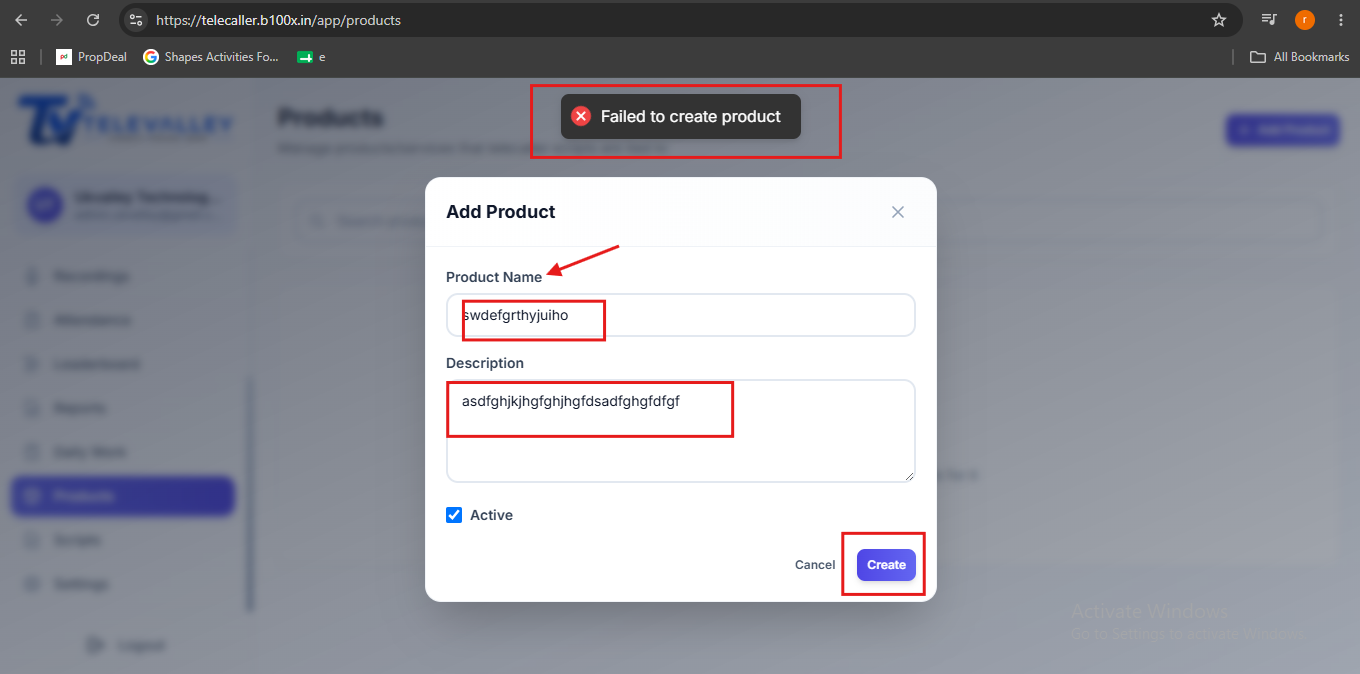Click inside the Description text area
1360x674 pixels.
(x=681, y=431)
